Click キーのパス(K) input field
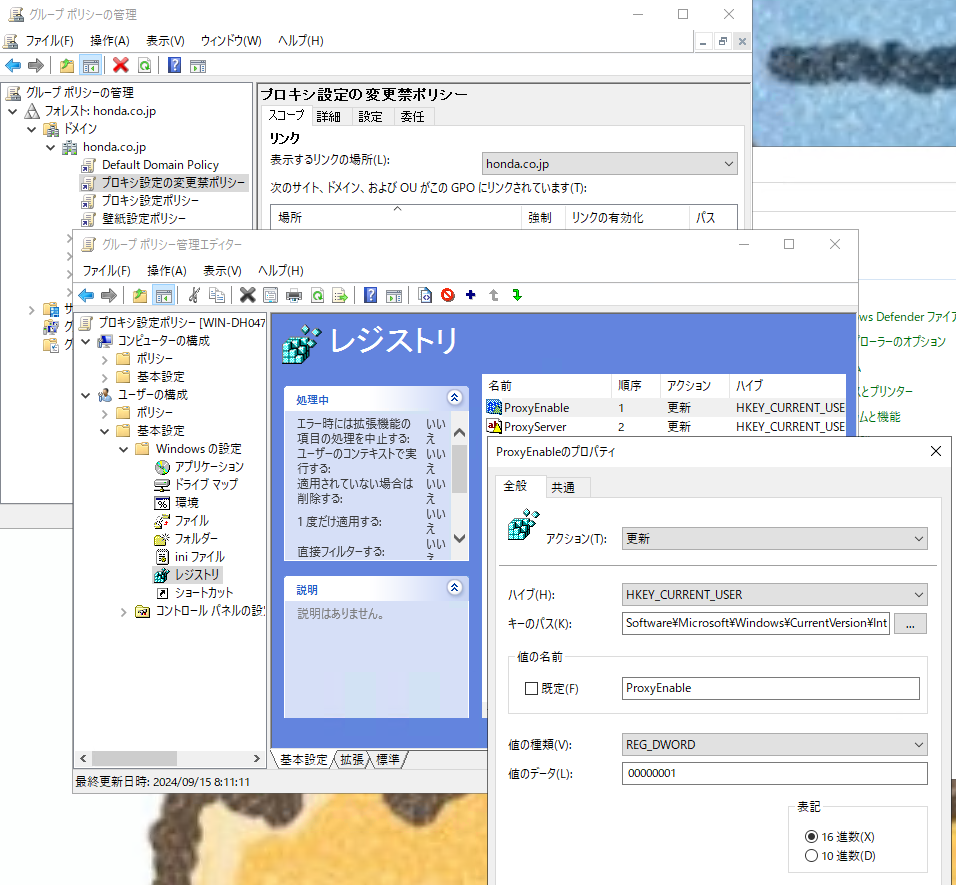The width and height of the screenshot is (956, 885). click(x=755, y=623)
